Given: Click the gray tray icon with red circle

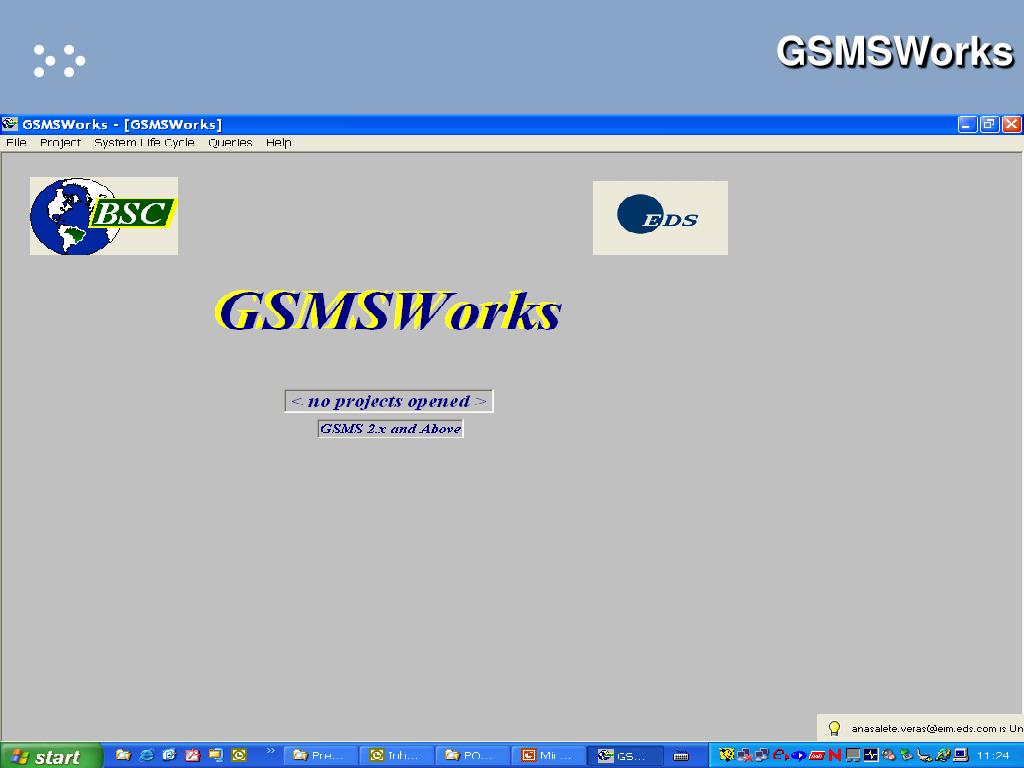Looking at the screenshot, I should coord(888,755).
